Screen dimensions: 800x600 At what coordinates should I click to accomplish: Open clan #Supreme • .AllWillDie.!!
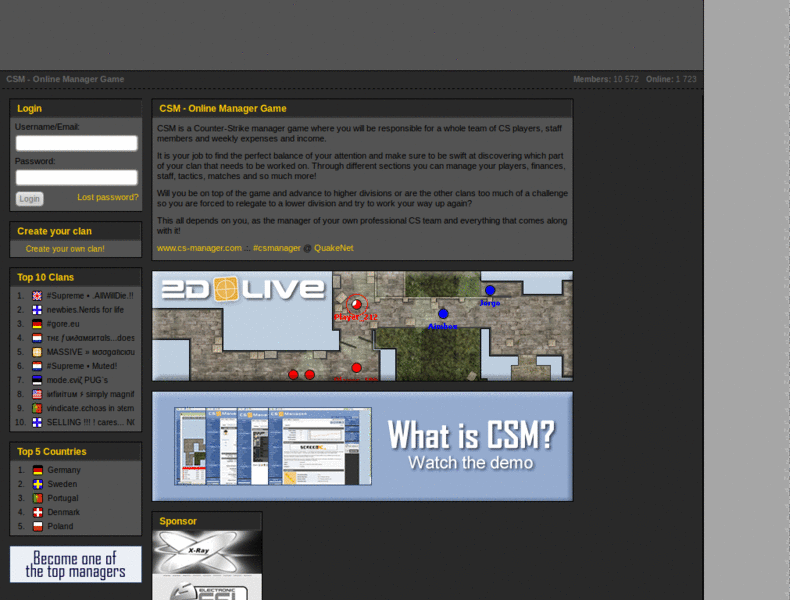click(90, 296)
